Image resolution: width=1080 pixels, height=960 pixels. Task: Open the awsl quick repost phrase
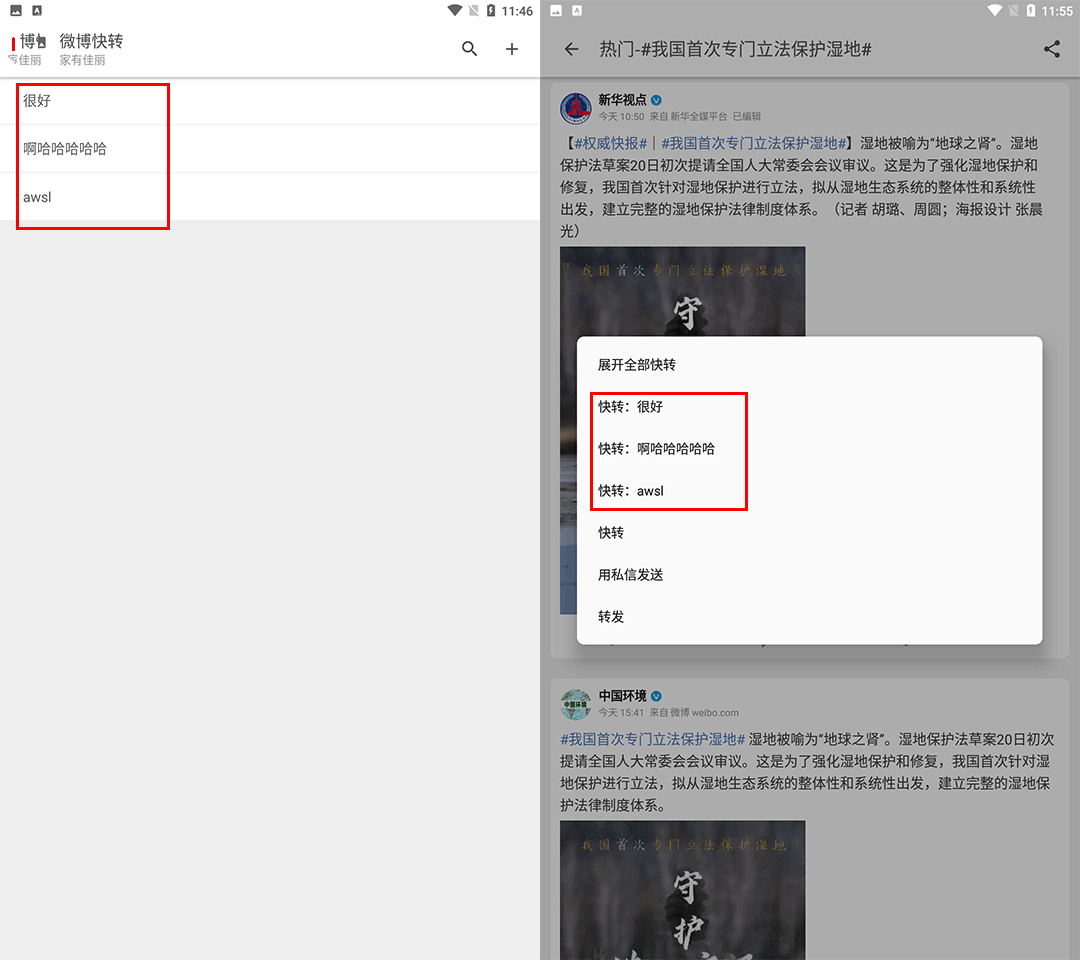270,197
